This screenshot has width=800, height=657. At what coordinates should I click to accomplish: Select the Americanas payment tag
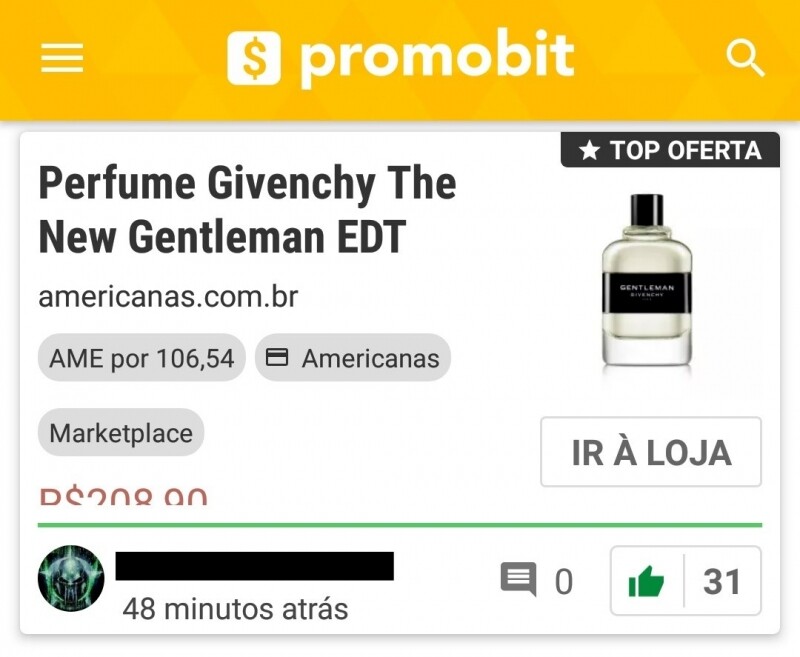click(353, 358)
